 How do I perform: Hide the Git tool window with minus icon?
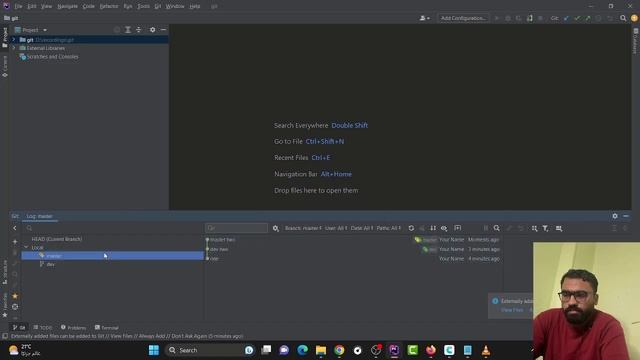coord(626,216)
